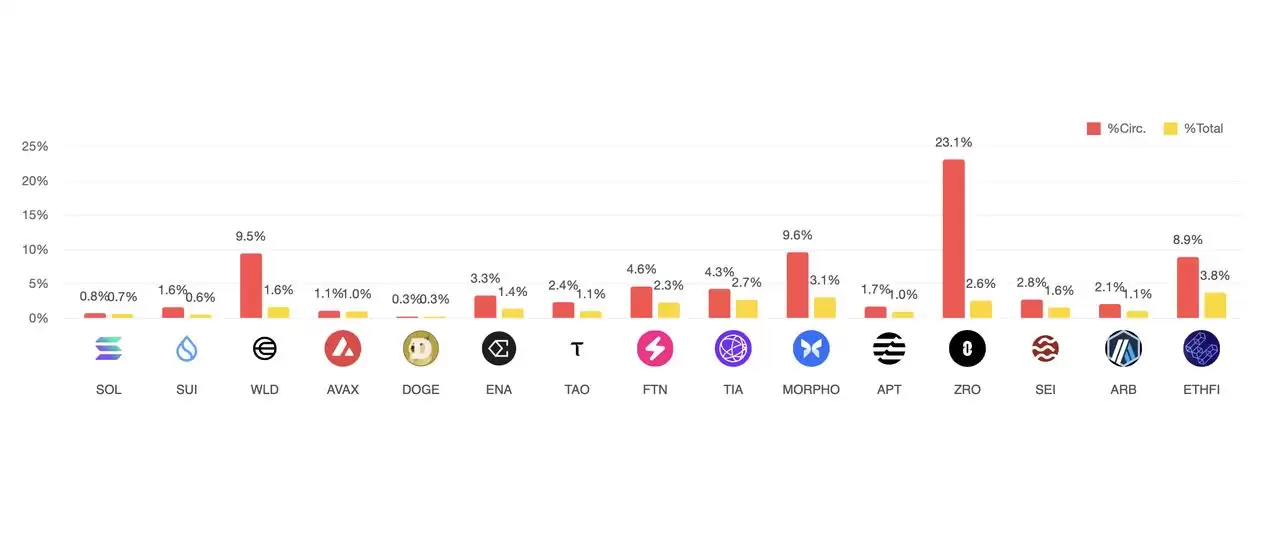Click the LayerZero (ZRO) black icon
1280x540 pixels.
click(x=967, y=348)
